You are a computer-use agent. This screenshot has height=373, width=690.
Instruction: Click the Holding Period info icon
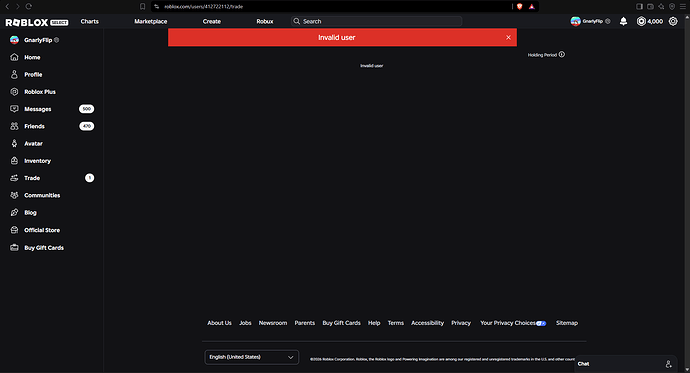pos(562,55)
